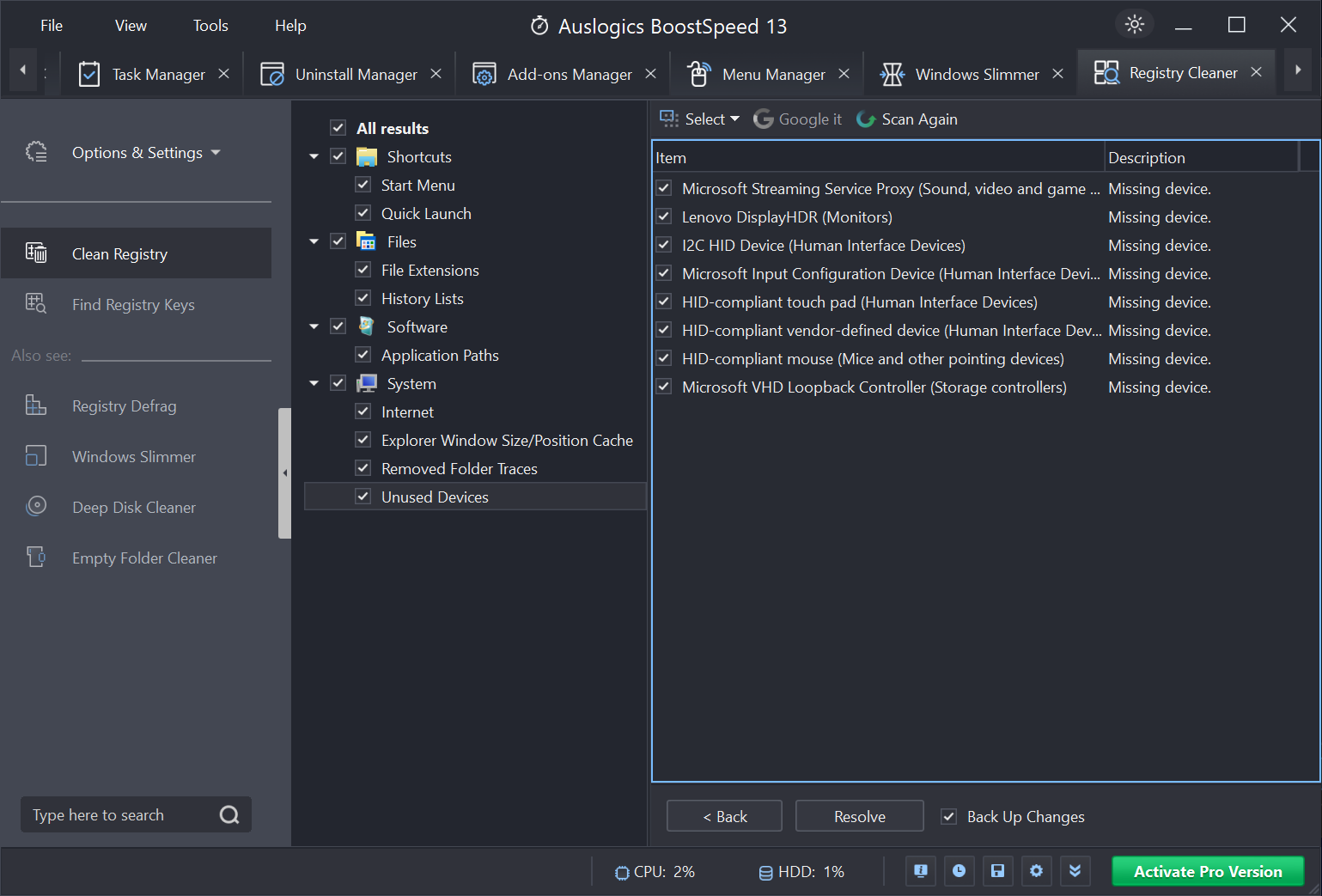Click the magnifier icon in the search box

pos(229,814)
